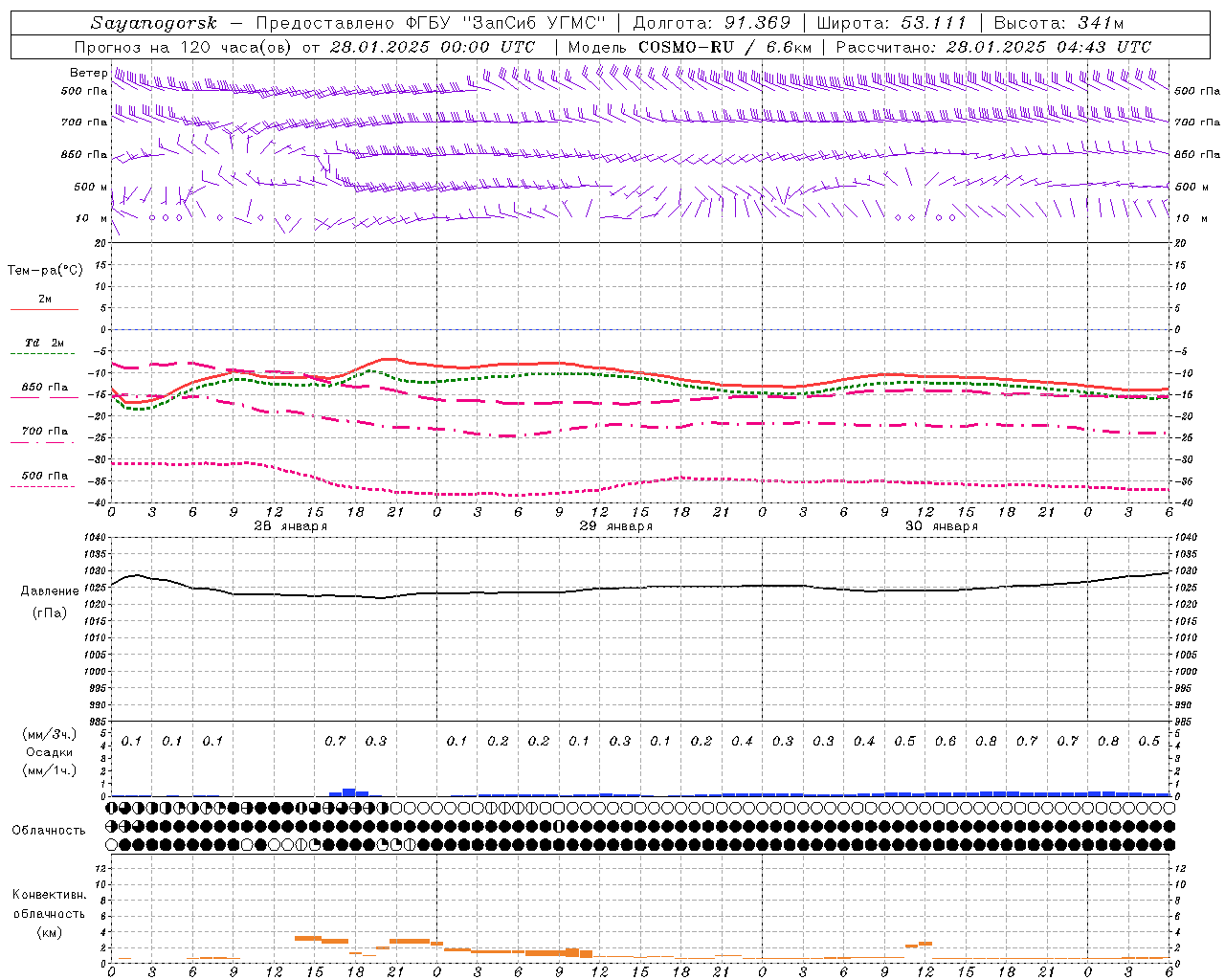The height and width of the screenshot is (980, 1225).
Task: Click the "Прогноз на 120 часа(ов)" forecast text
Action: click(185, 47)
